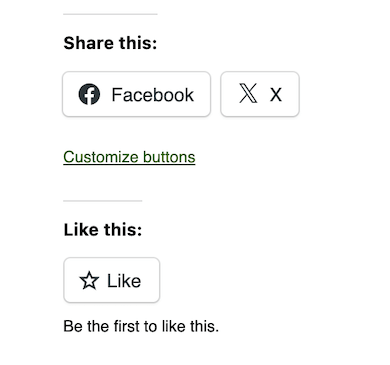Viewport: 390px width, 365px height.
Task: Click the word 'Customize' in green link
Action: (x=101, y=157)
